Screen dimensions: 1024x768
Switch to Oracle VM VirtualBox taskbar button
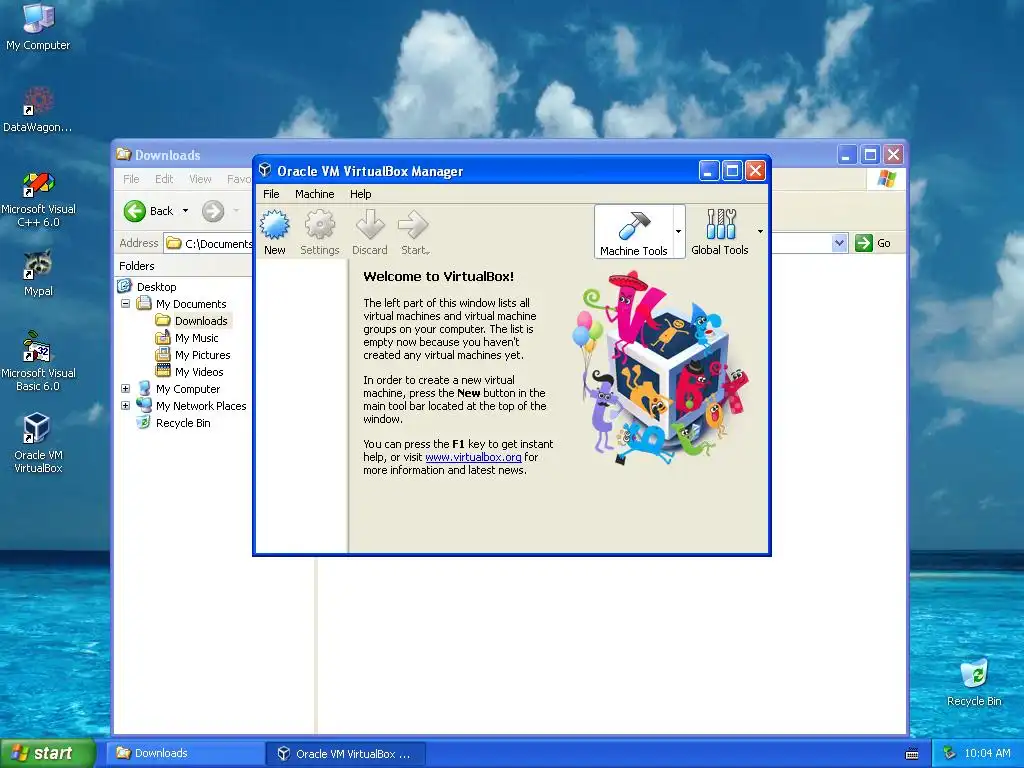346,754
